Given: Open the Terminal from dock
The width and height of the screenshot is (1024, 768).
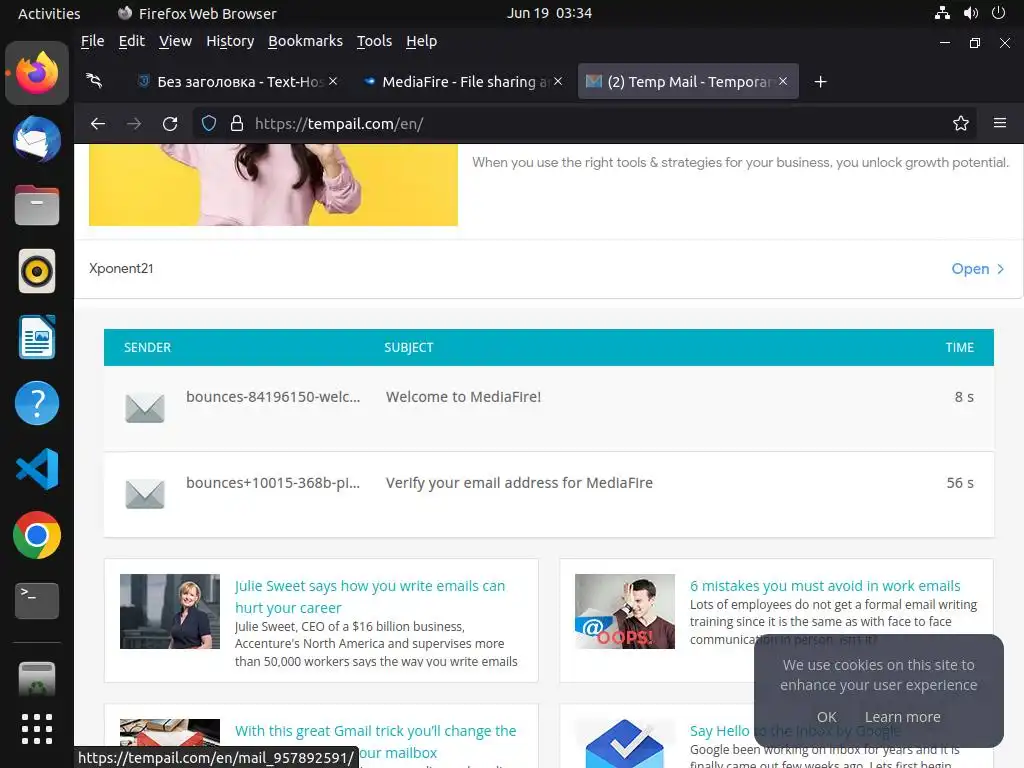Looking at the screenshot, I should click(37, 601).
